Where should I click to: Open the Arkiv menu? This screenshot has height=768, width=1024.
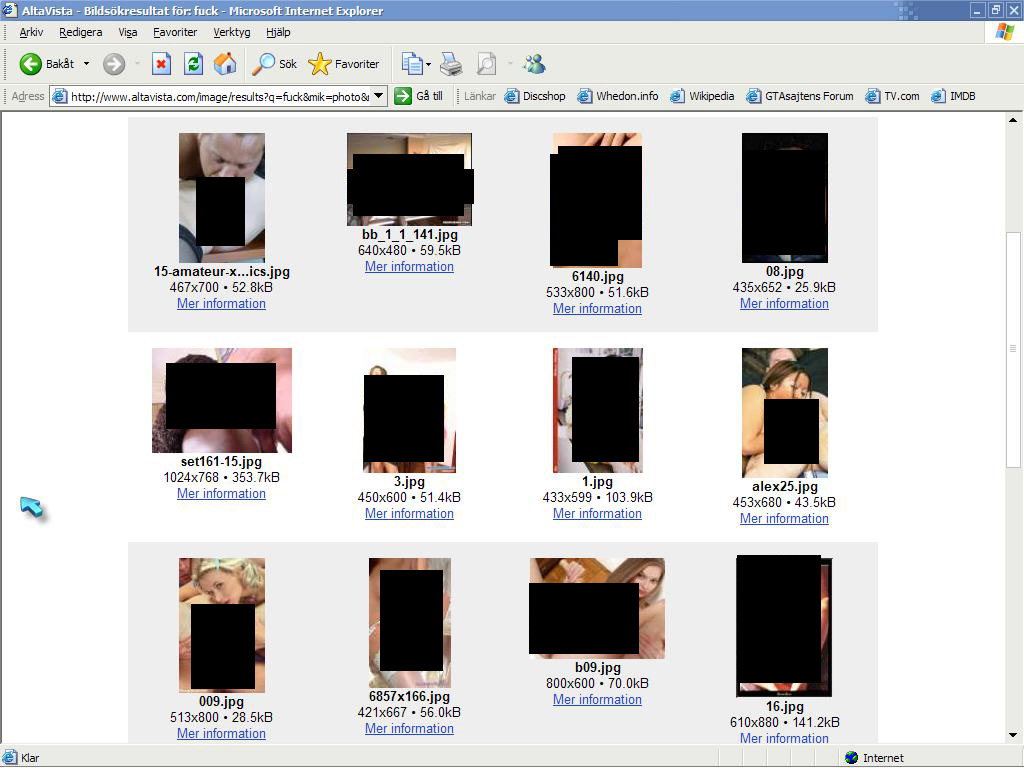pos(31,32)
